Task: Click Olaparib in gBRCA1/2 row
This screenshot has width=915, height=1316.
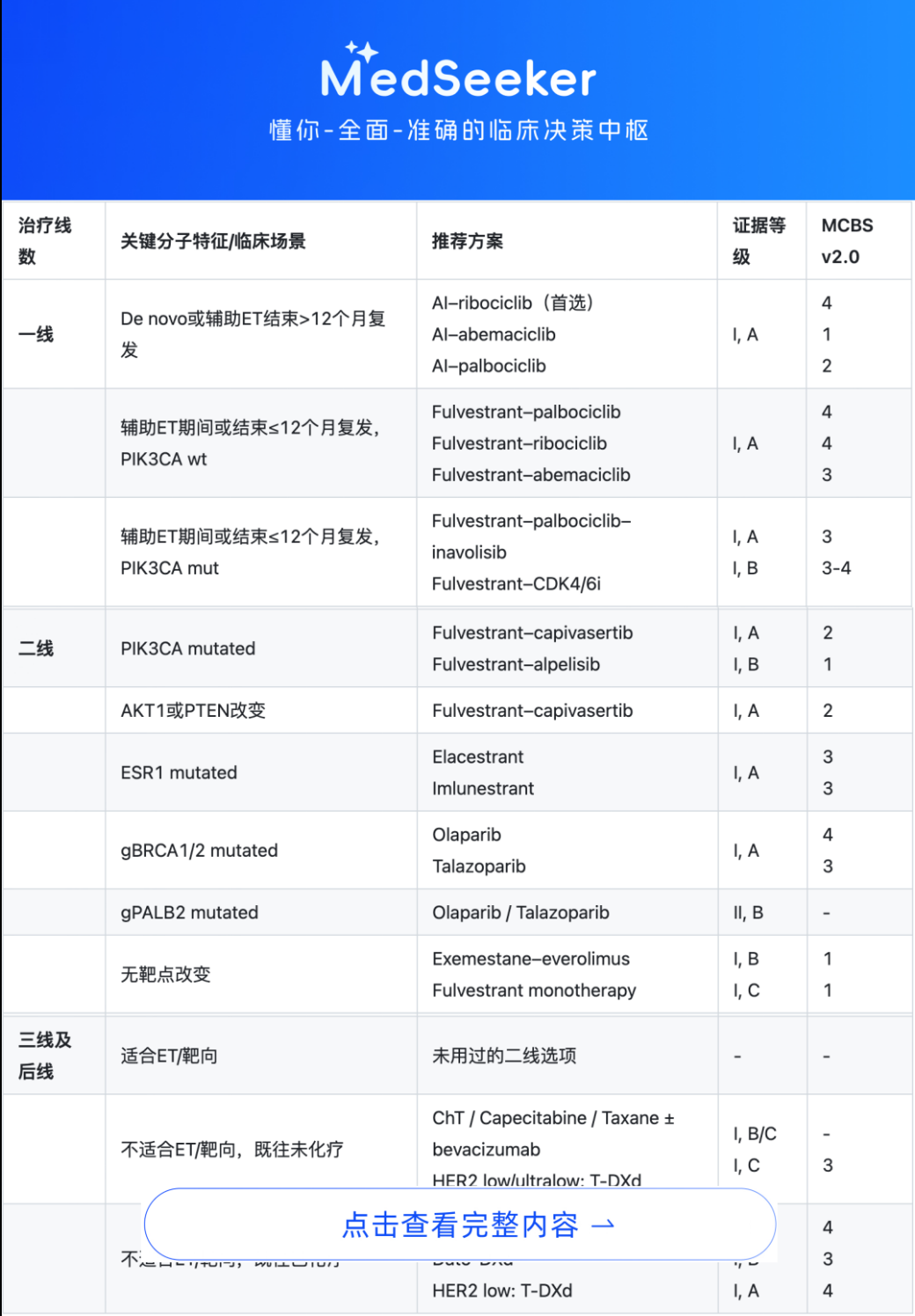Action: click(466, 835)
